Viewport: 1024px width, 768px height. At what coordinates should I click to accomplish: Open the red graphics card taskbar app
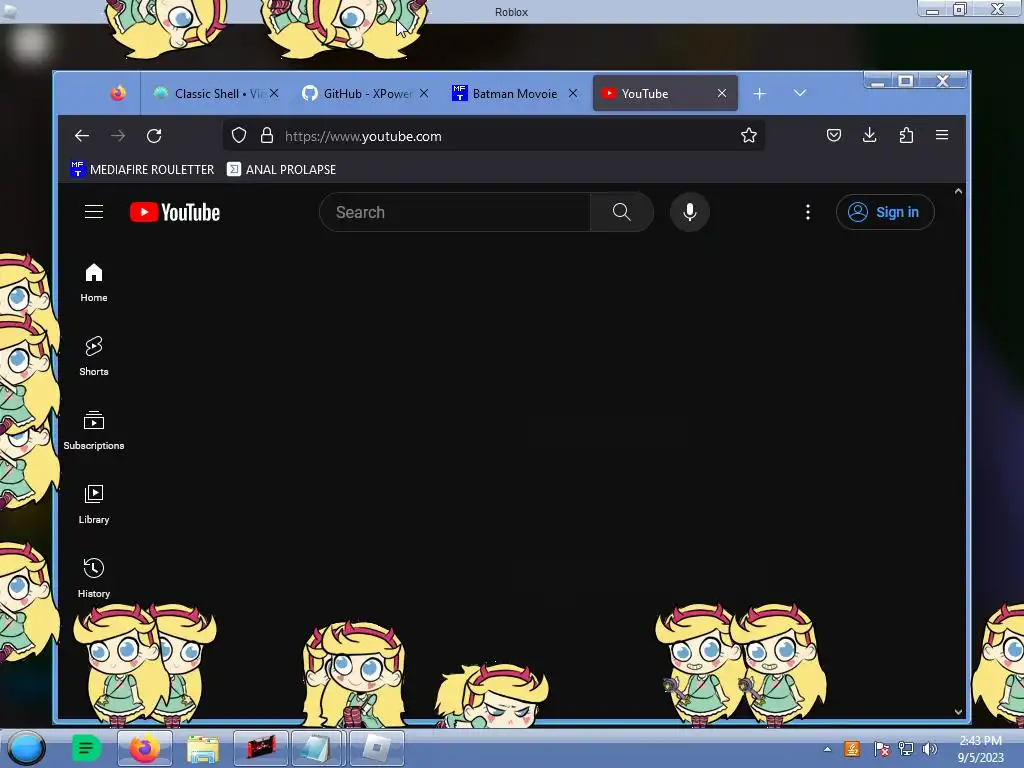[261, 748]
